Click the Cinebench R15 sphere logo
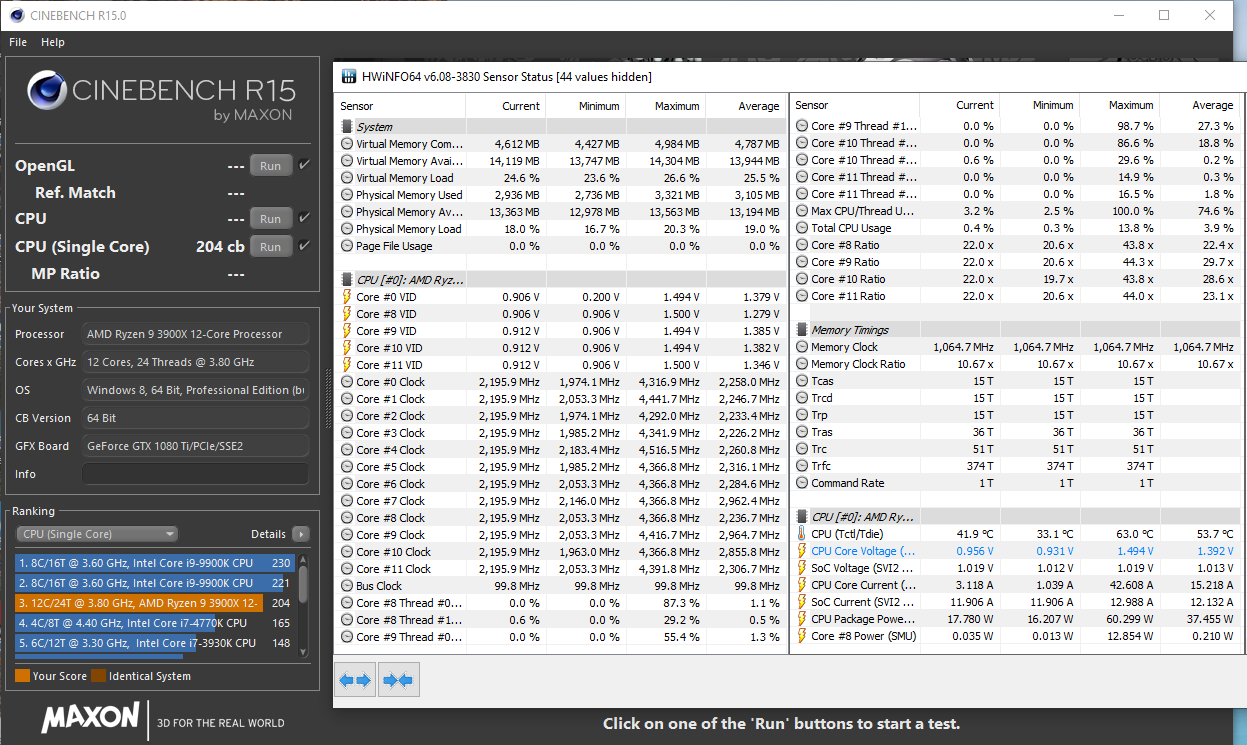1247x745 pixels. coord(48,92)
